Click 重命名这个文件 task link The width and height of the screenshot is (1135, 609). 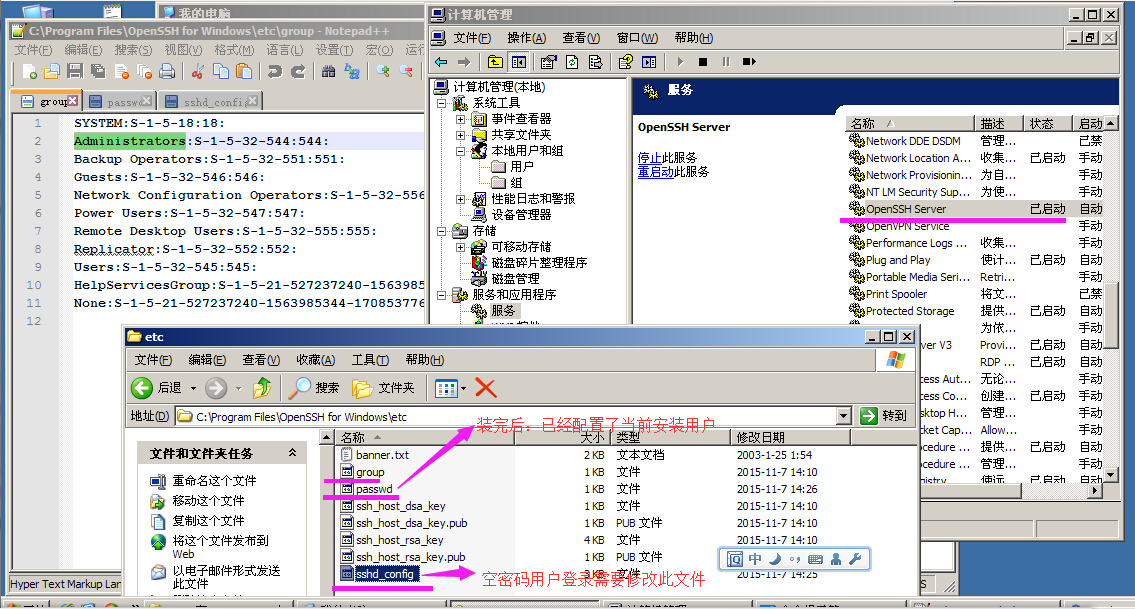[x=214, y=481]
